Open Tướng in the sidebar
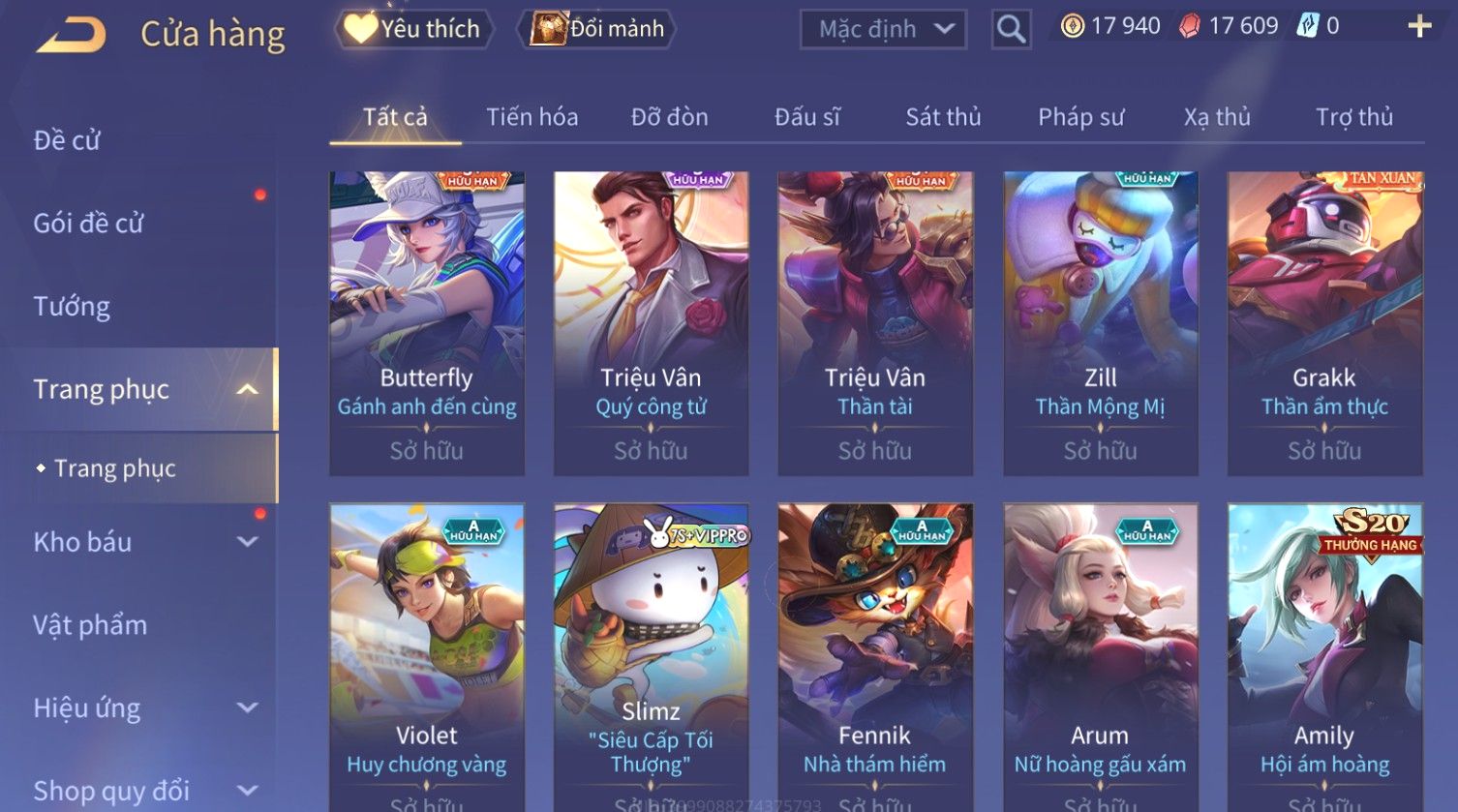 tap(72, 307)
